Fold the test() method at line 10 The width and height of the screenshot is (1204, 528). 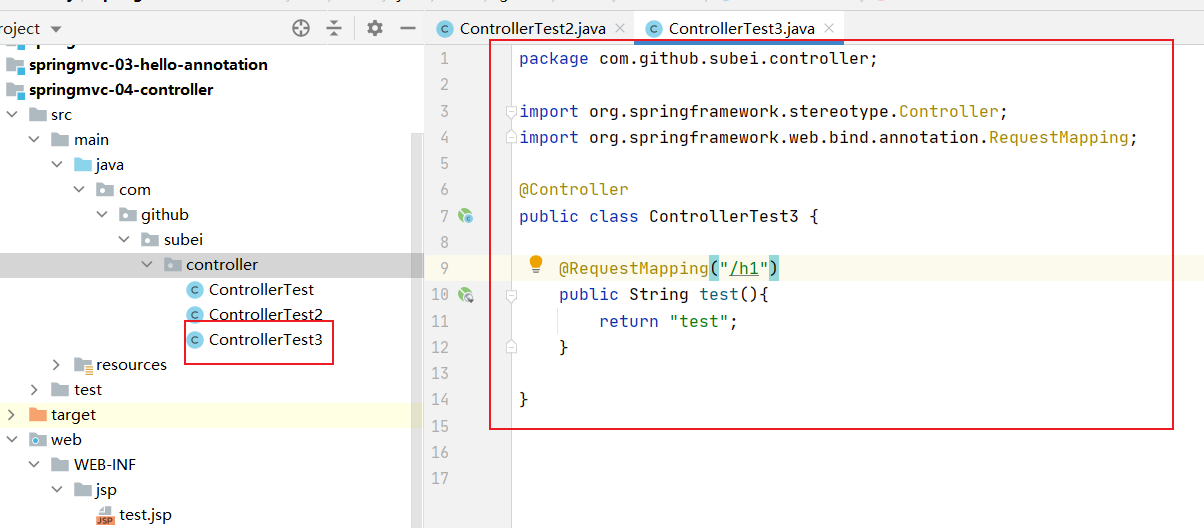[511, 296]
